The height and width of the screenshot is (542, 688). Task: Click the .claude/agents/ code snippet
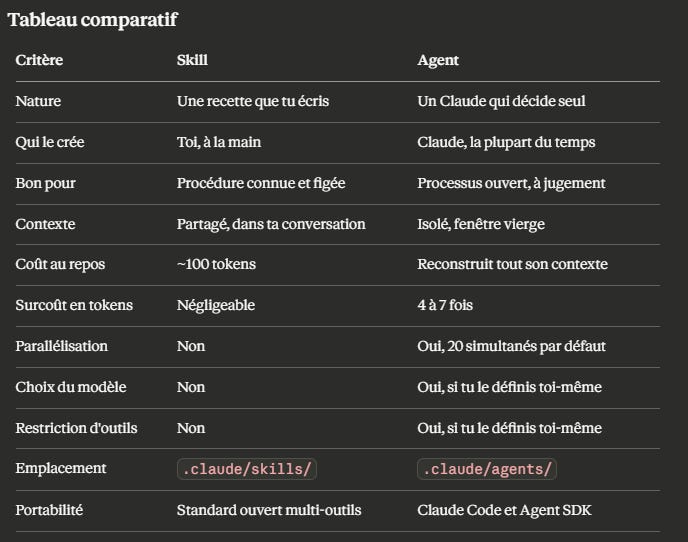point(487,469)
